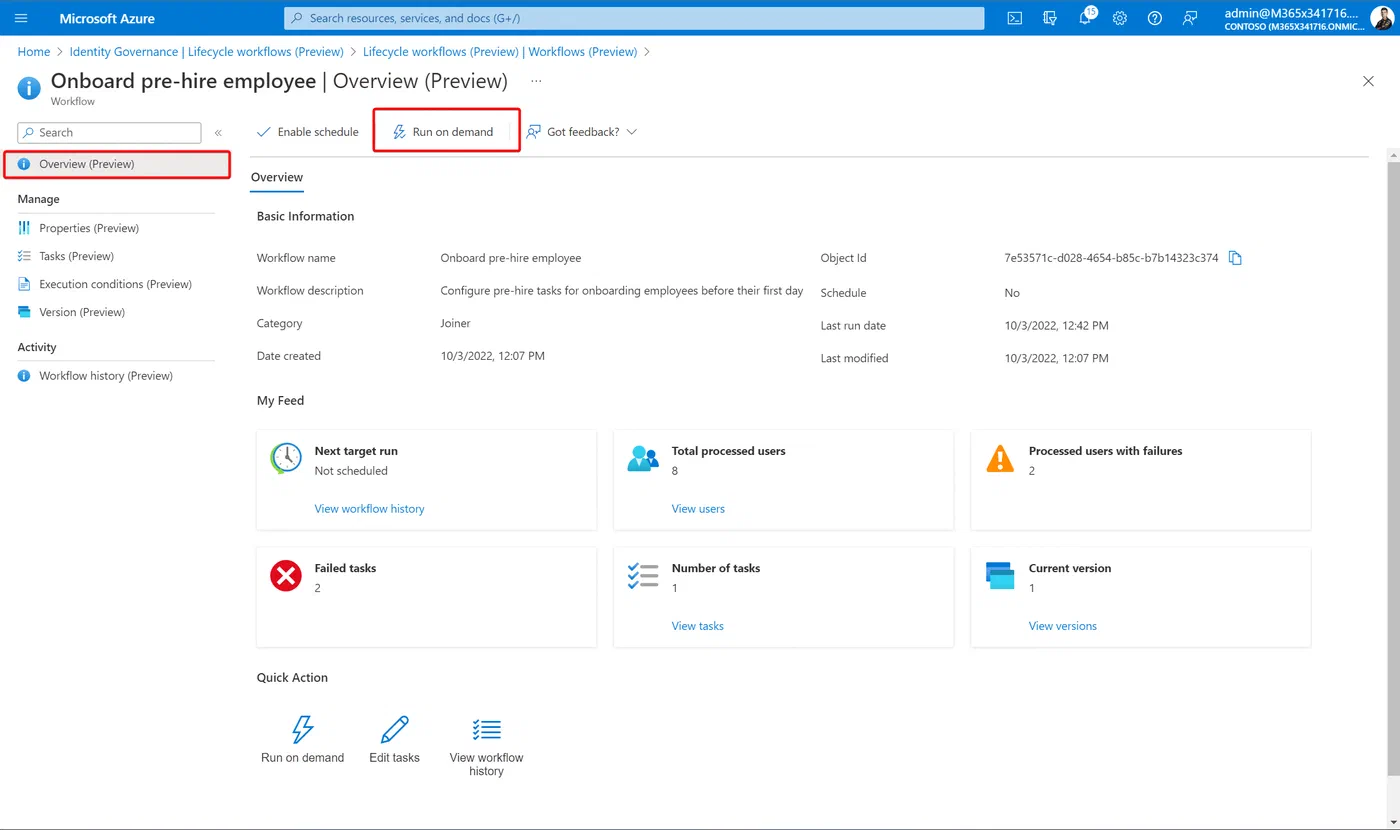Click the View workflow history quick action icon
The width and height of the screenshot is (1400, 830).
point(486,729)
